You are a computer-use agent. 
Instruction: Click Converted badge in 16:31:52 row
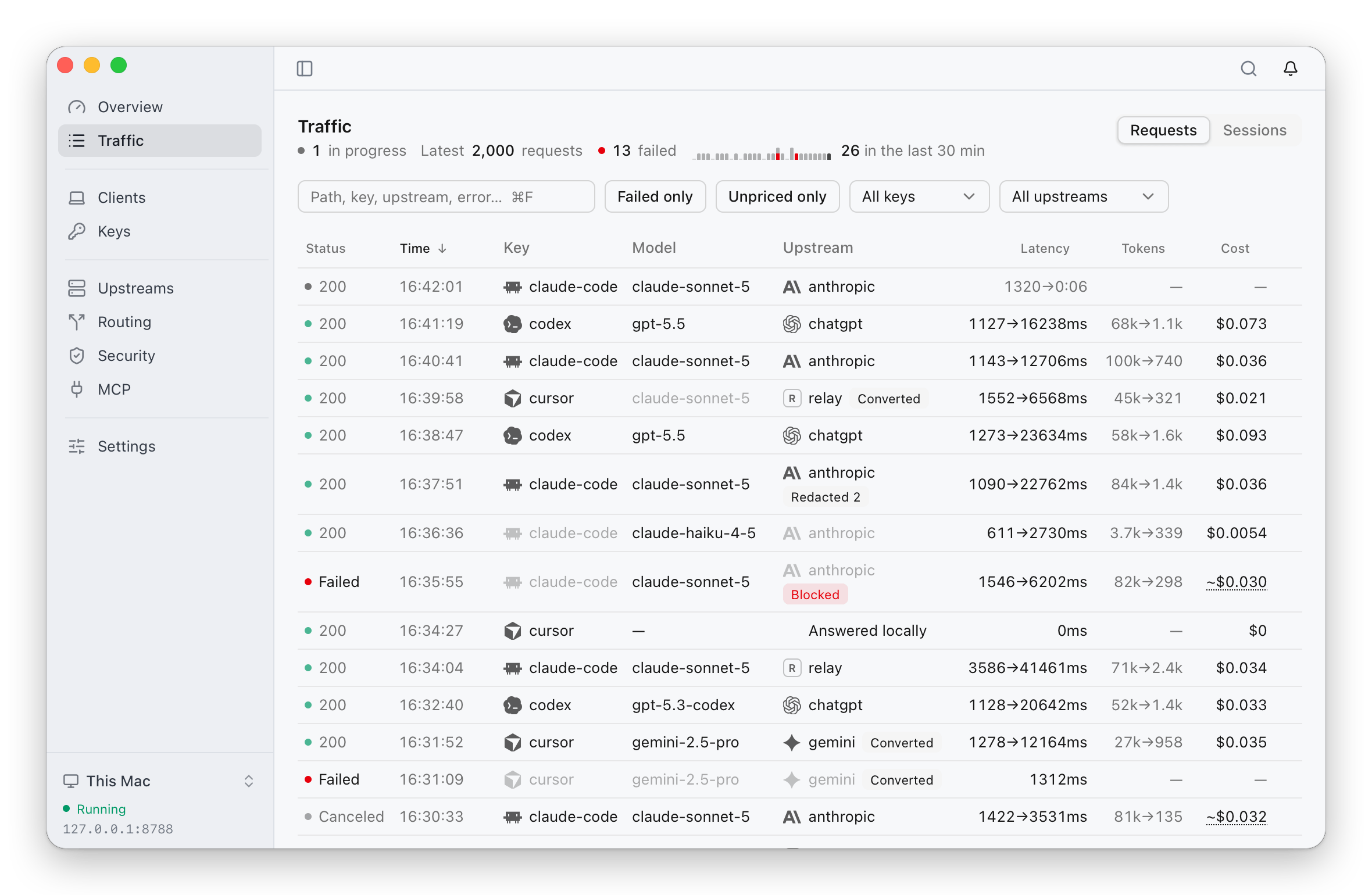(x=902, y=743)
